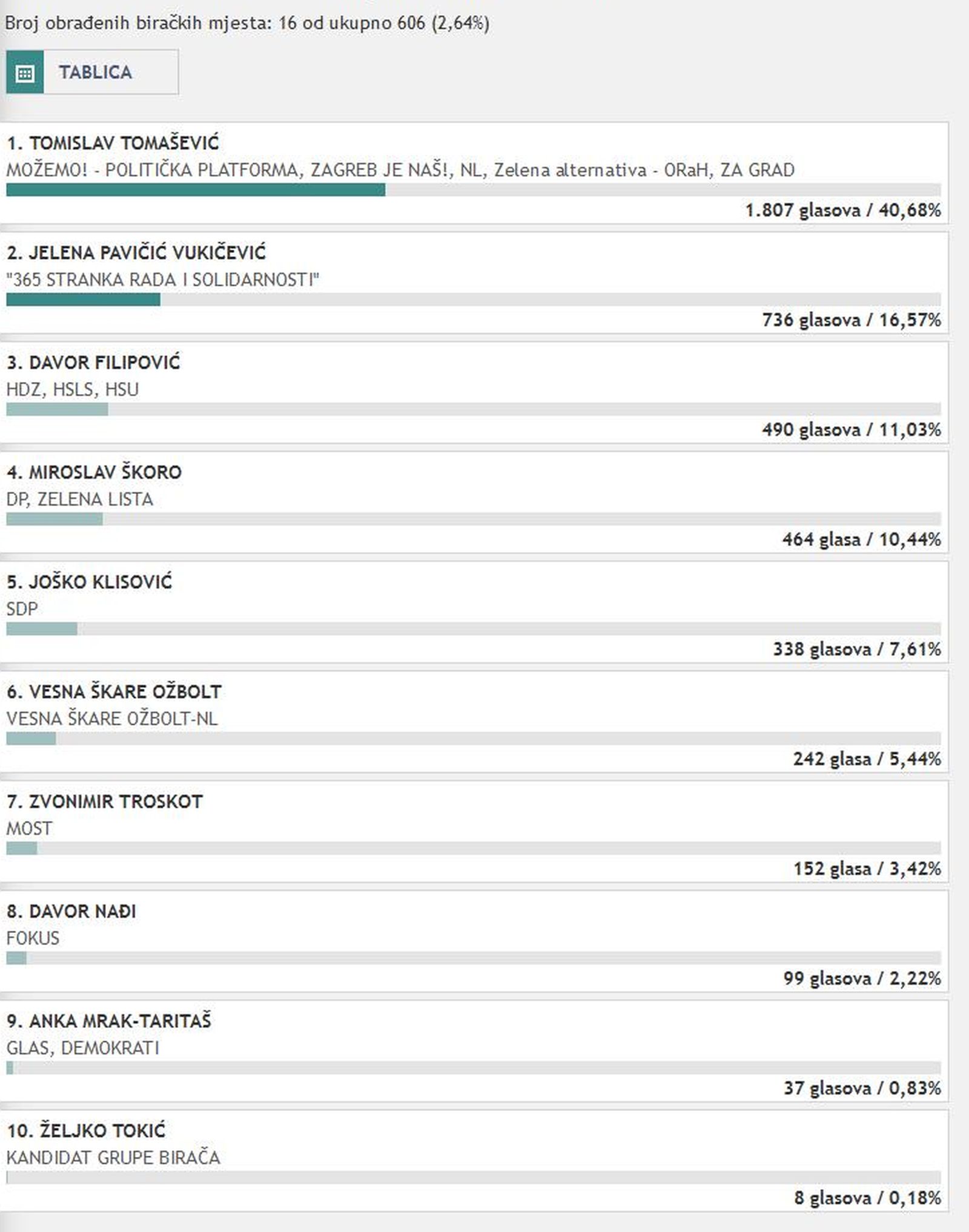Select Željko Tokić candidate name
Viewport: 969px width, 1232px height.
[x=86, y=1130]
